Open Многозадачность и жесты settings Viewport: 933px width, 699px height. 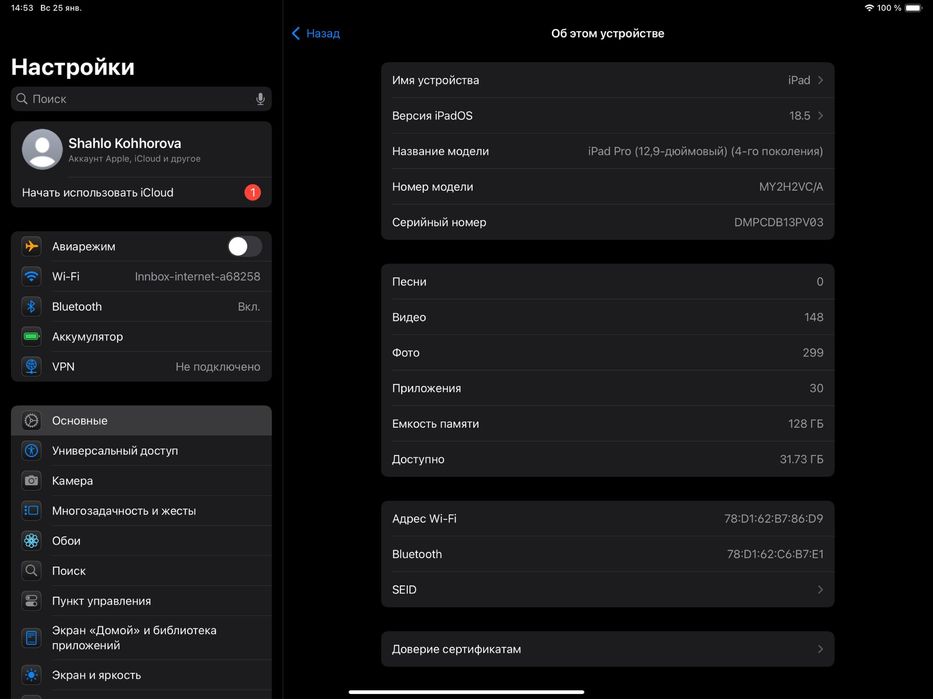click(141, 510)
